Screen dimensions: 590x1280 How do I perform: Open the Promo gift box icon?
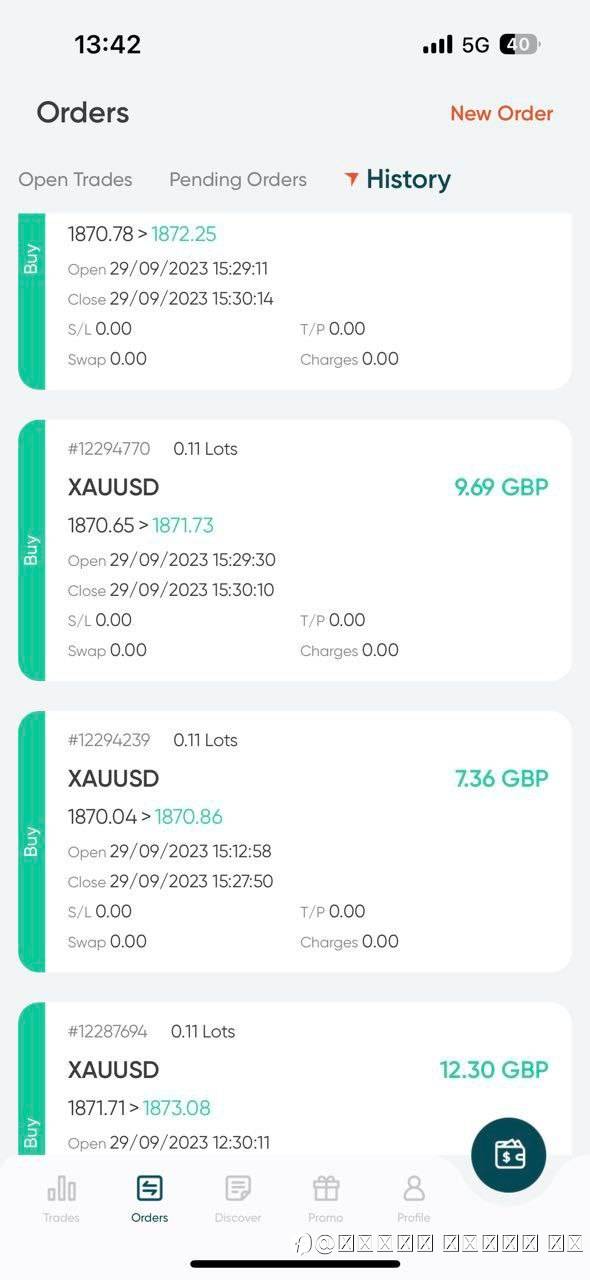tap(326, 1188)
